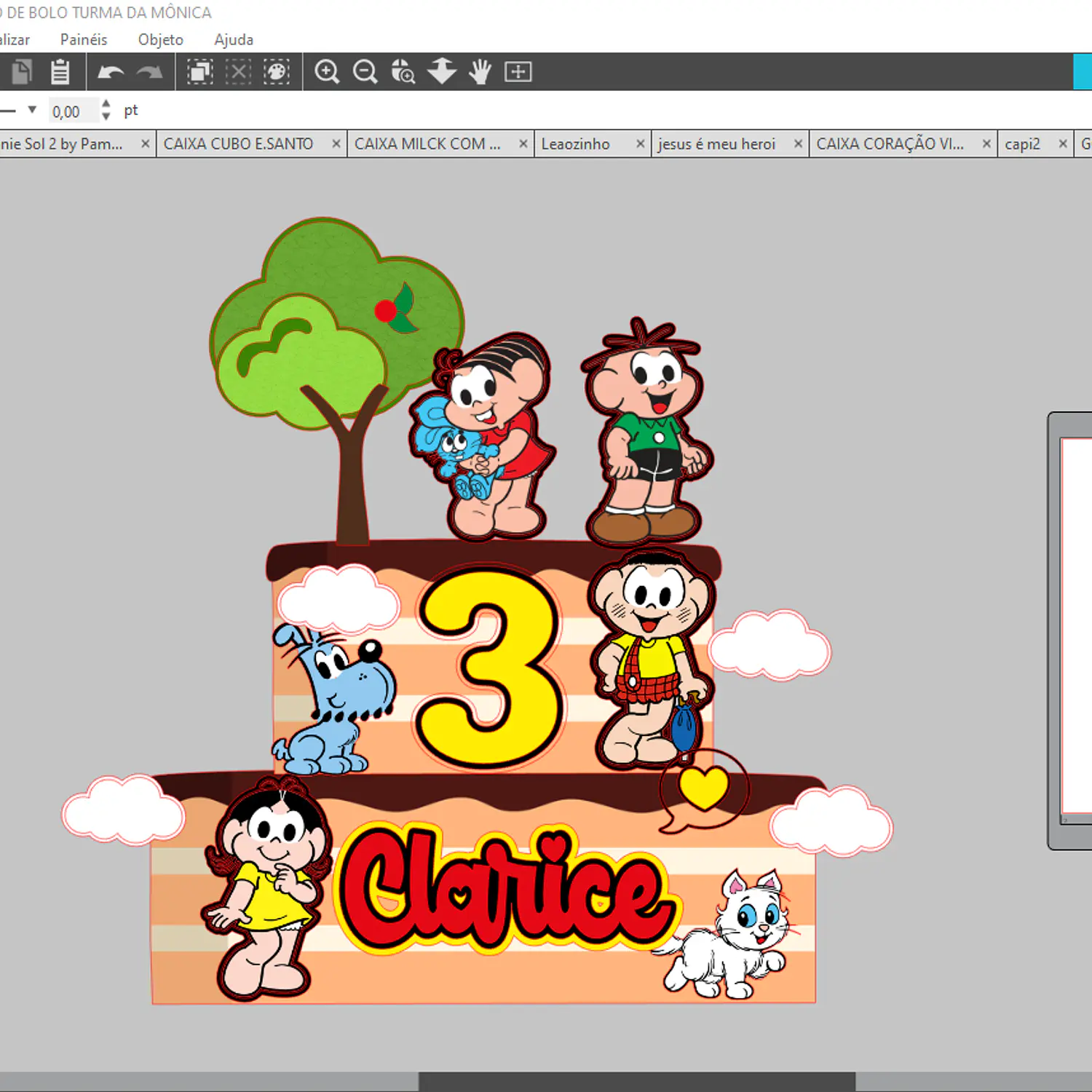Decrease line thickness with the down arrow
This screenshot has width=1092, height=1092.
click(x=106, y=116)
